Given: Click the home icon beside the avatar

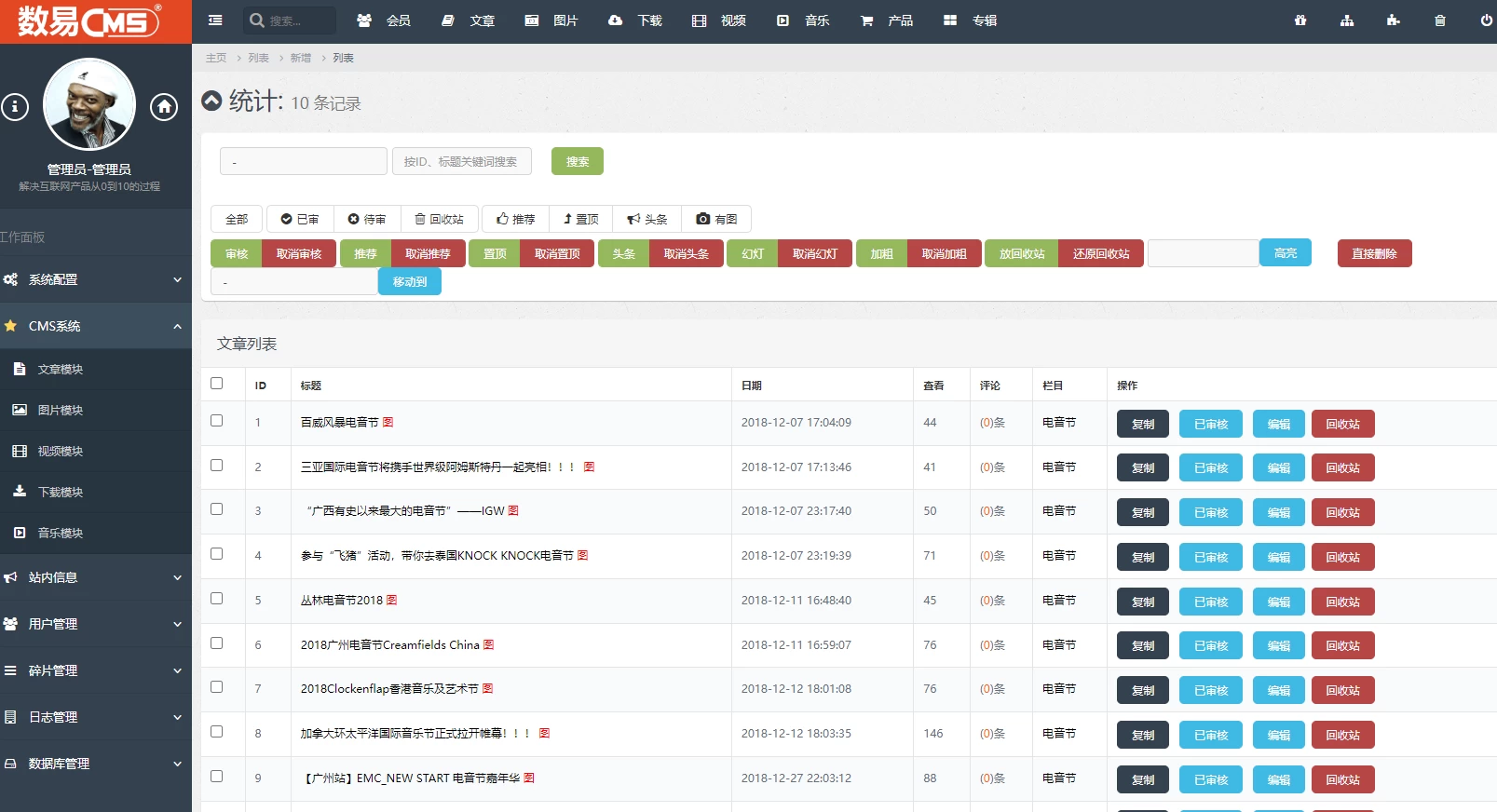Looking at the screenshot, I should [x=164, y=107].
